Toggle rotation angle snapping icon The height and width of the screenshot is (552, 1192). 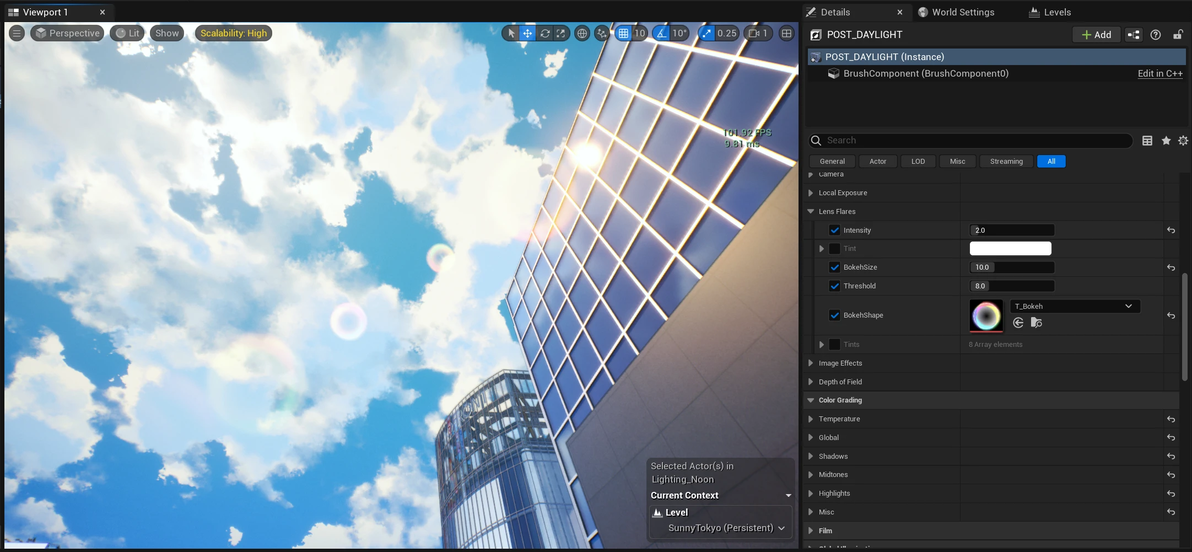[x=661, y=33]
